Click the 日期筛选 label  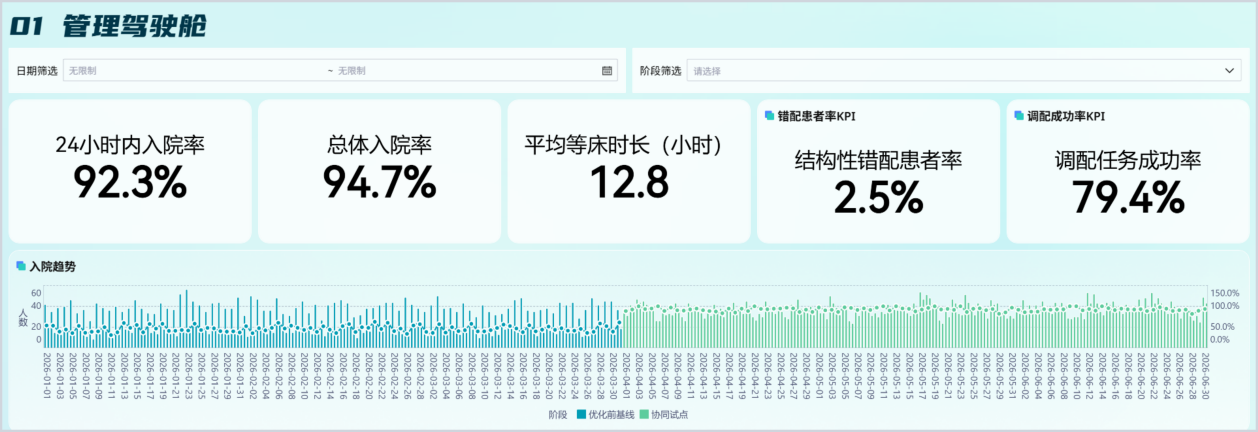[x=37, y=71]
